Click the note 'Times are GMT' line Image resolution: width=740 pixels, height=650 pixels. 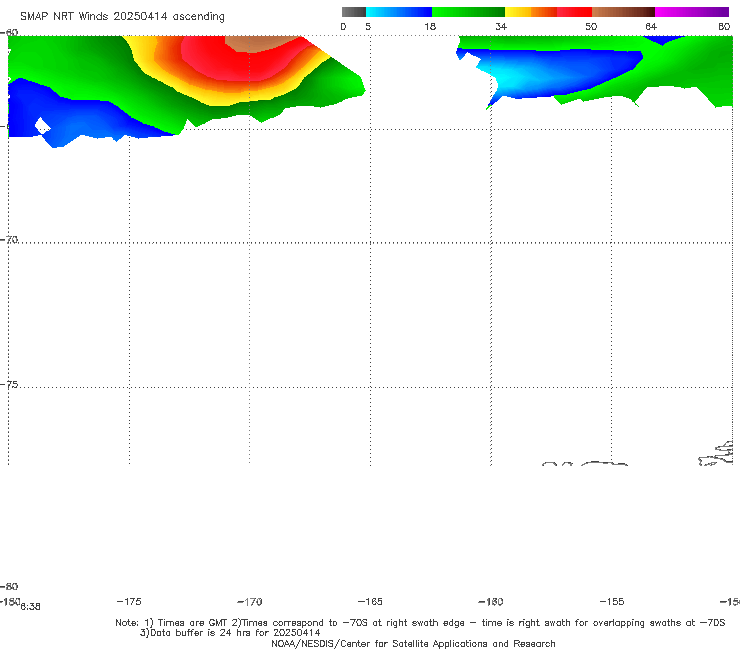point(420,623)
